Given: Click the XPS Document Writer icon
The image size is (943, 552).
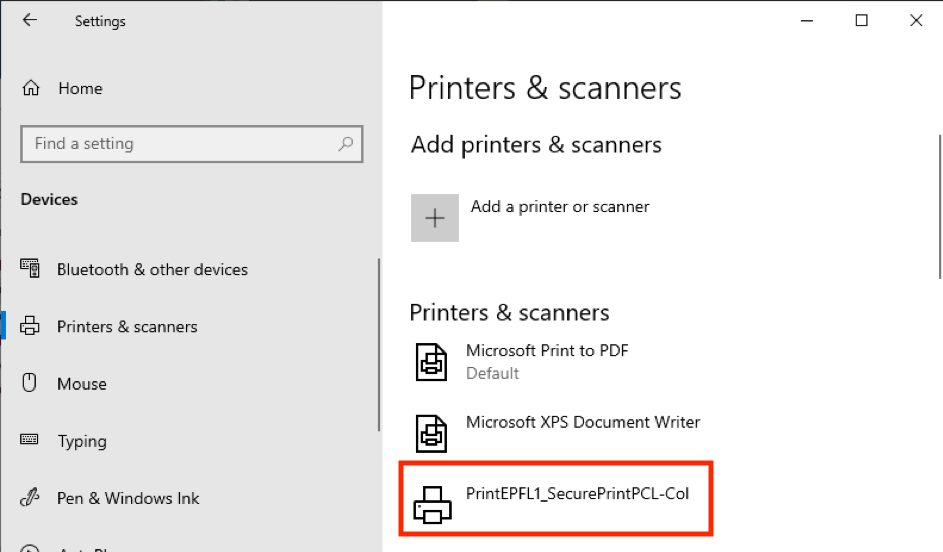Looking at the screenshot, I should pyautogui.click(x=431, y=434).
